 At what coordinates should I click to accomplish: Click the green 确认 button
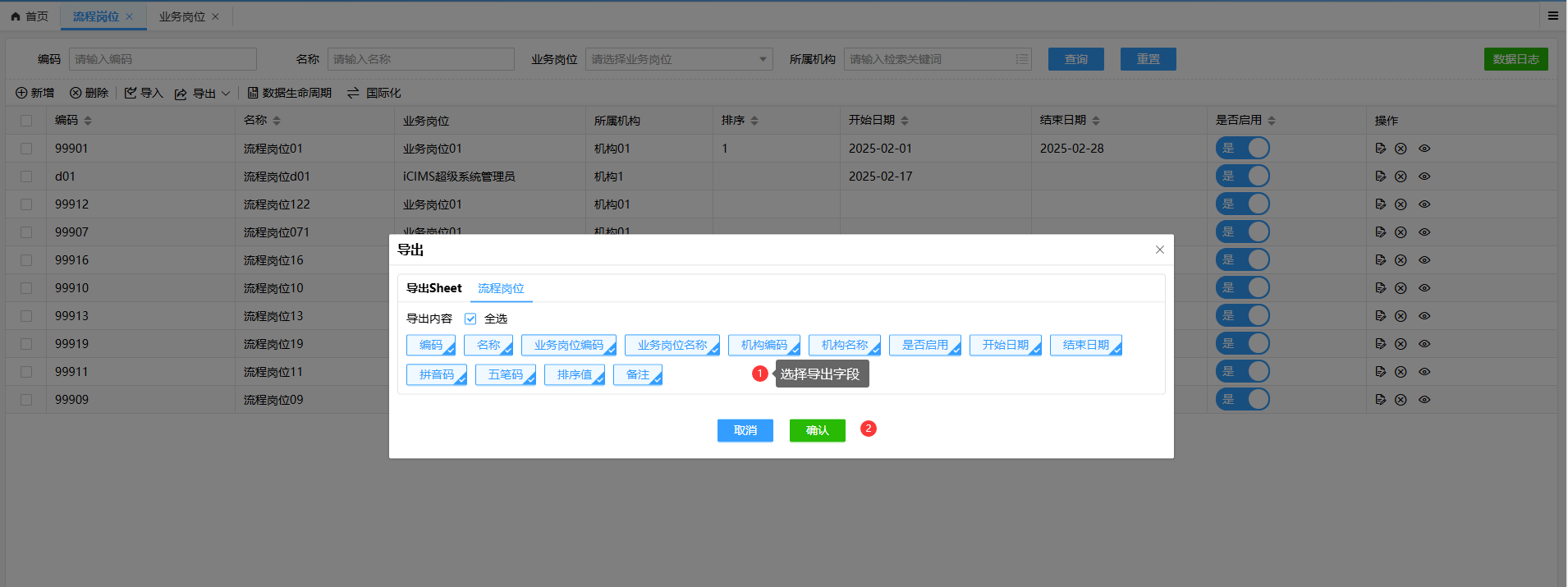coord(817,430)
